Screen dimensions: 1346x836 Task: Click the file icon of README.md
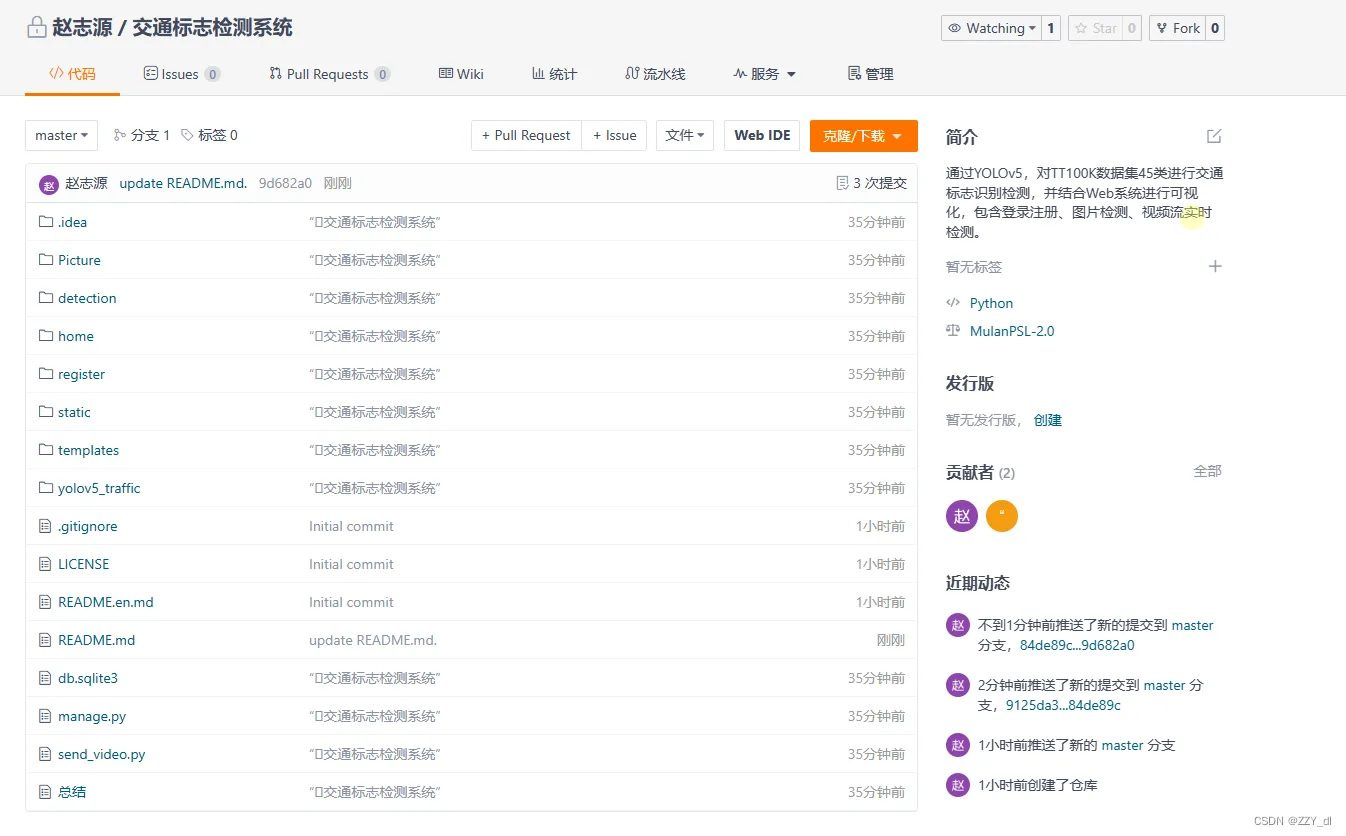44,639
